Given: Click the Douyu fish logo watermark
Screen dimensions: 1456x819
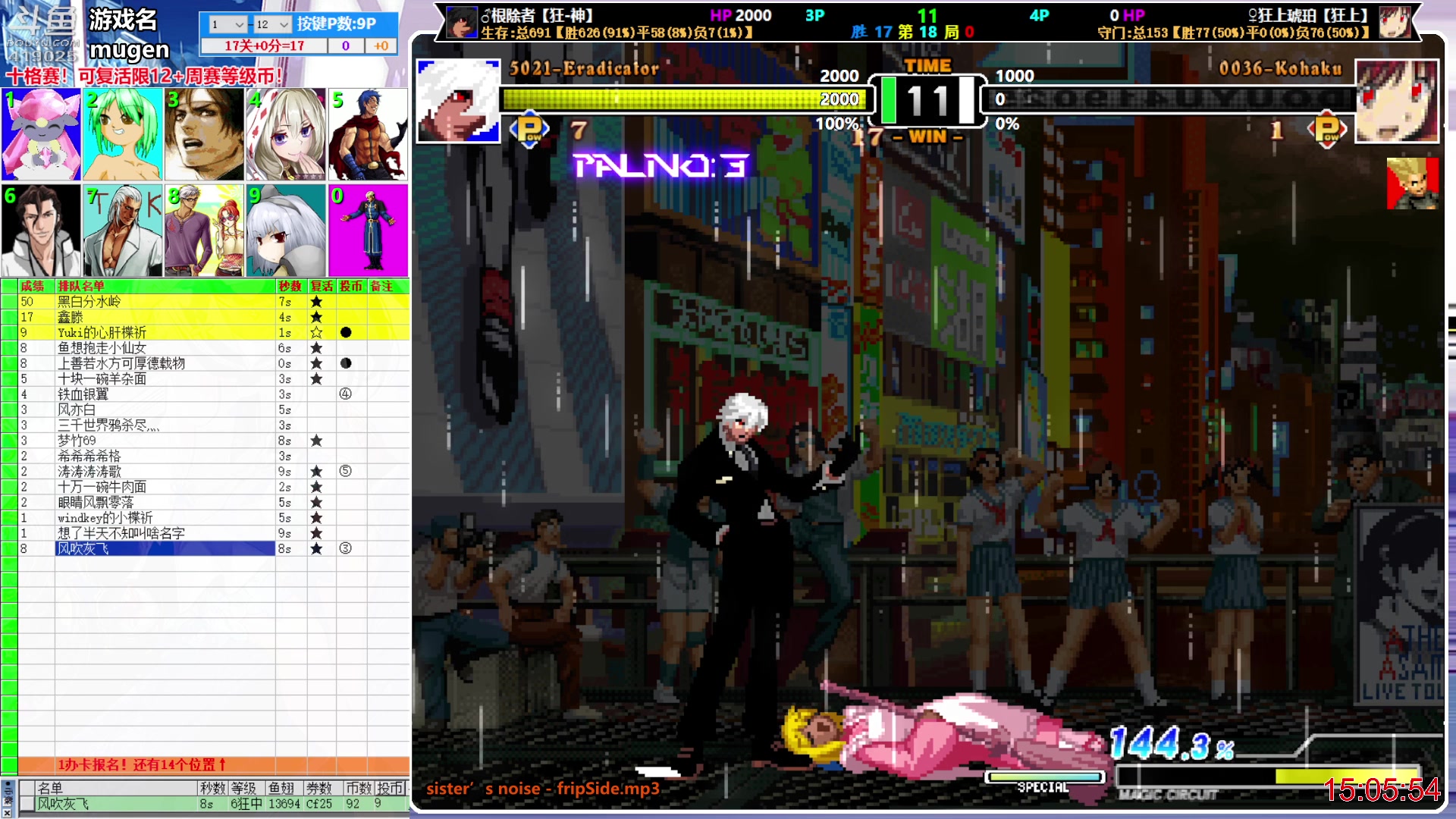Looking at the screenshot, I should coord(42,32).
